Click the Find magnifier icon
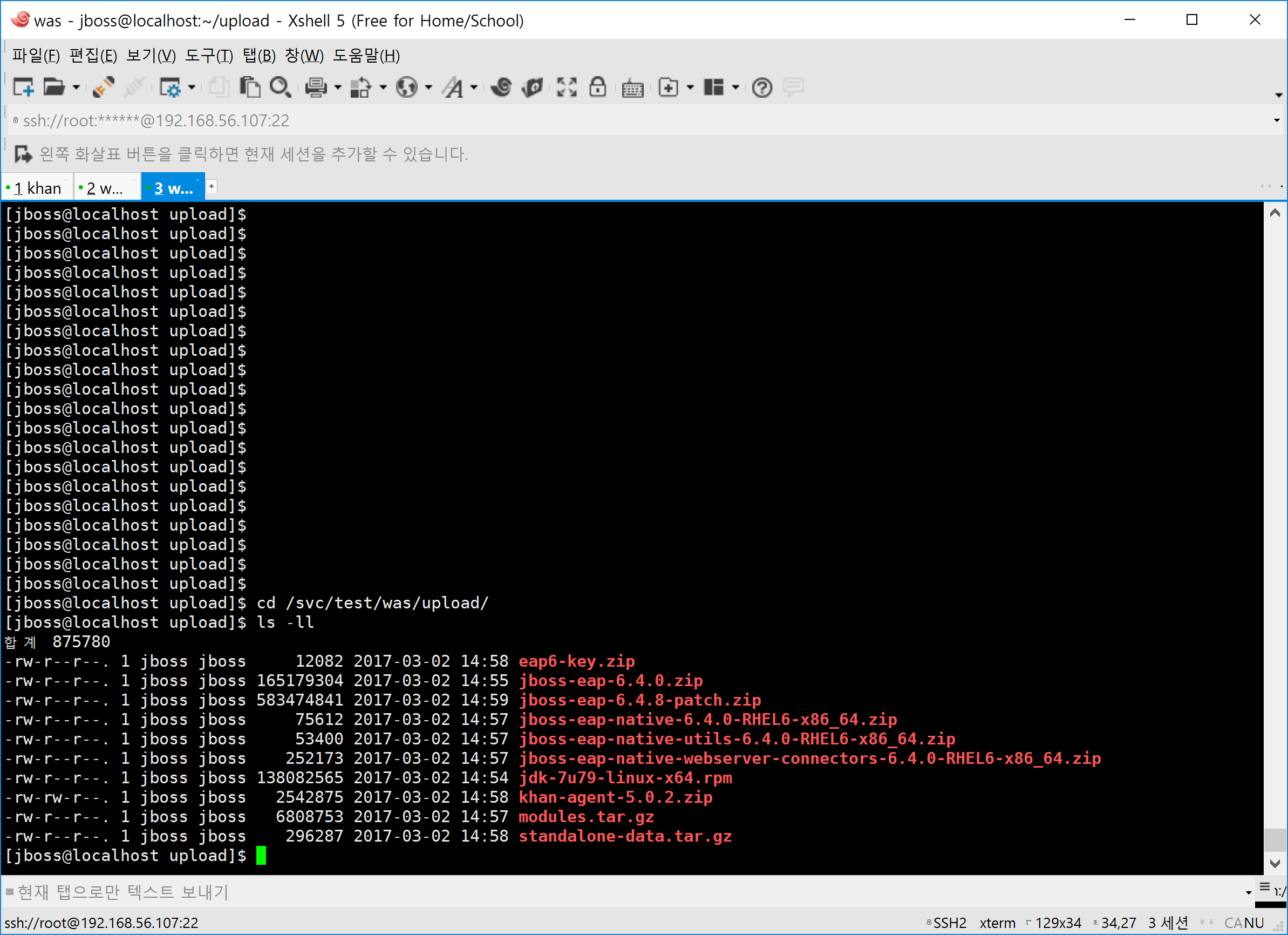1288x935 pixels. click(x=280, y=87)
